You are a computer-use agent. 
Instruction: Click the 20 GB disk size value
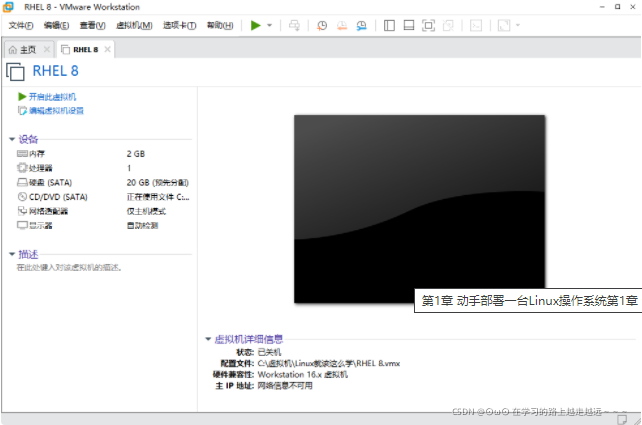158,182
